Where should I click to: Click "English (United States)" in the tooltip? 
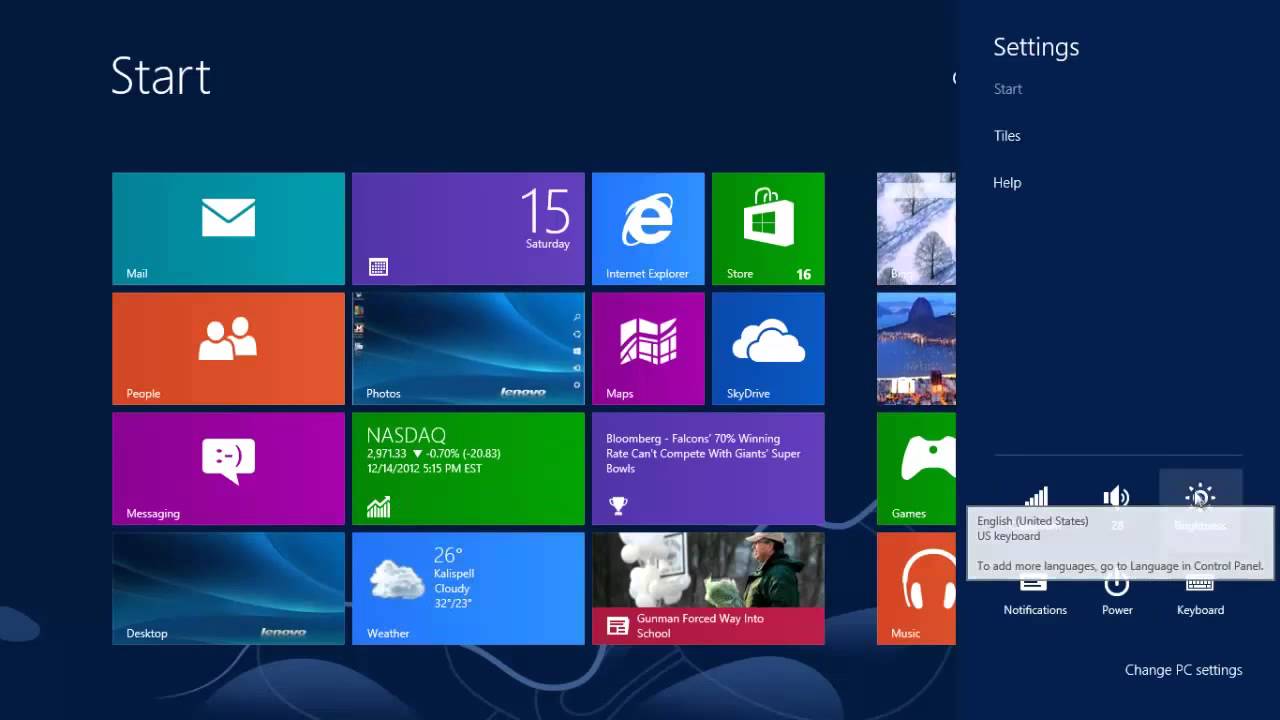pos(1033,521)
